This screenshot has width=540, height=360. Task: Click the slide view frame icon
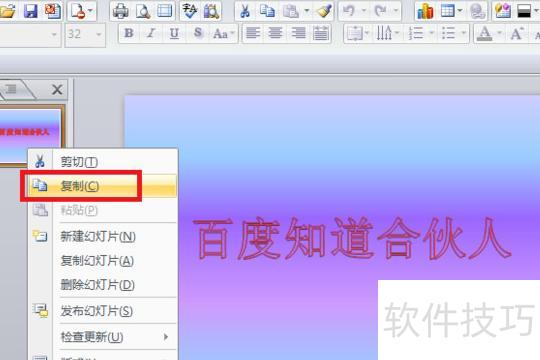[x=165, y=11]
